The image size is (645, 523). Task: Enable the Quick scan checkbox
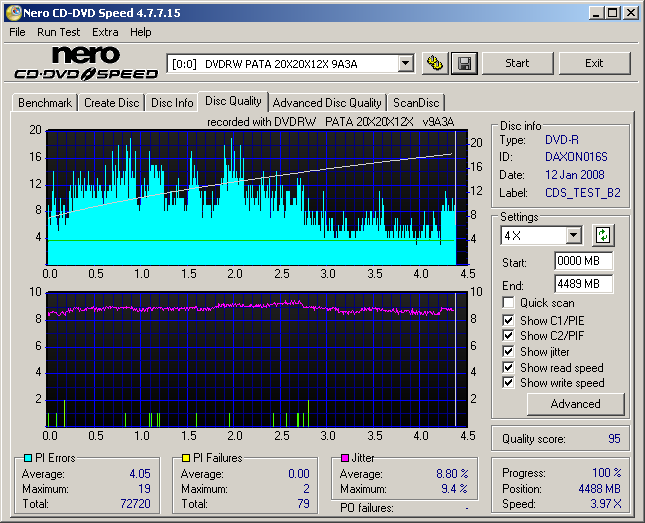508,302
